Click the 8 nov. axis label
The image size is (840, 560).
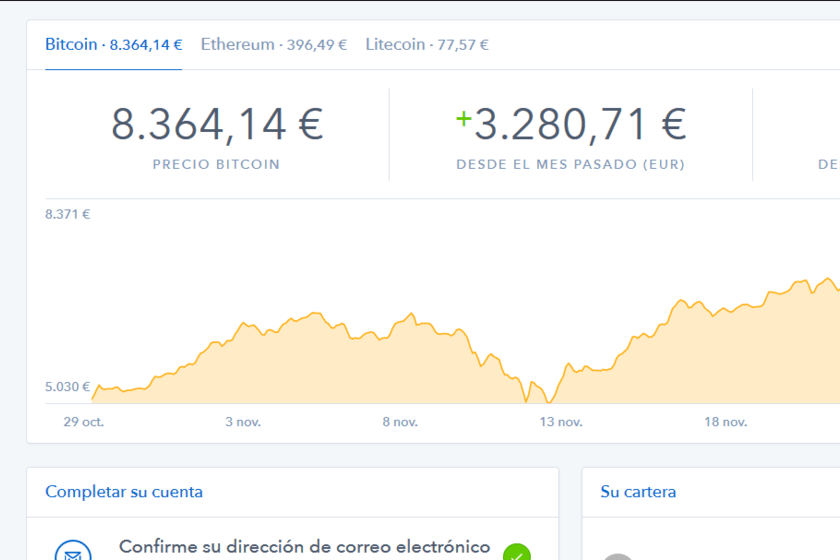tap(400, 422)
